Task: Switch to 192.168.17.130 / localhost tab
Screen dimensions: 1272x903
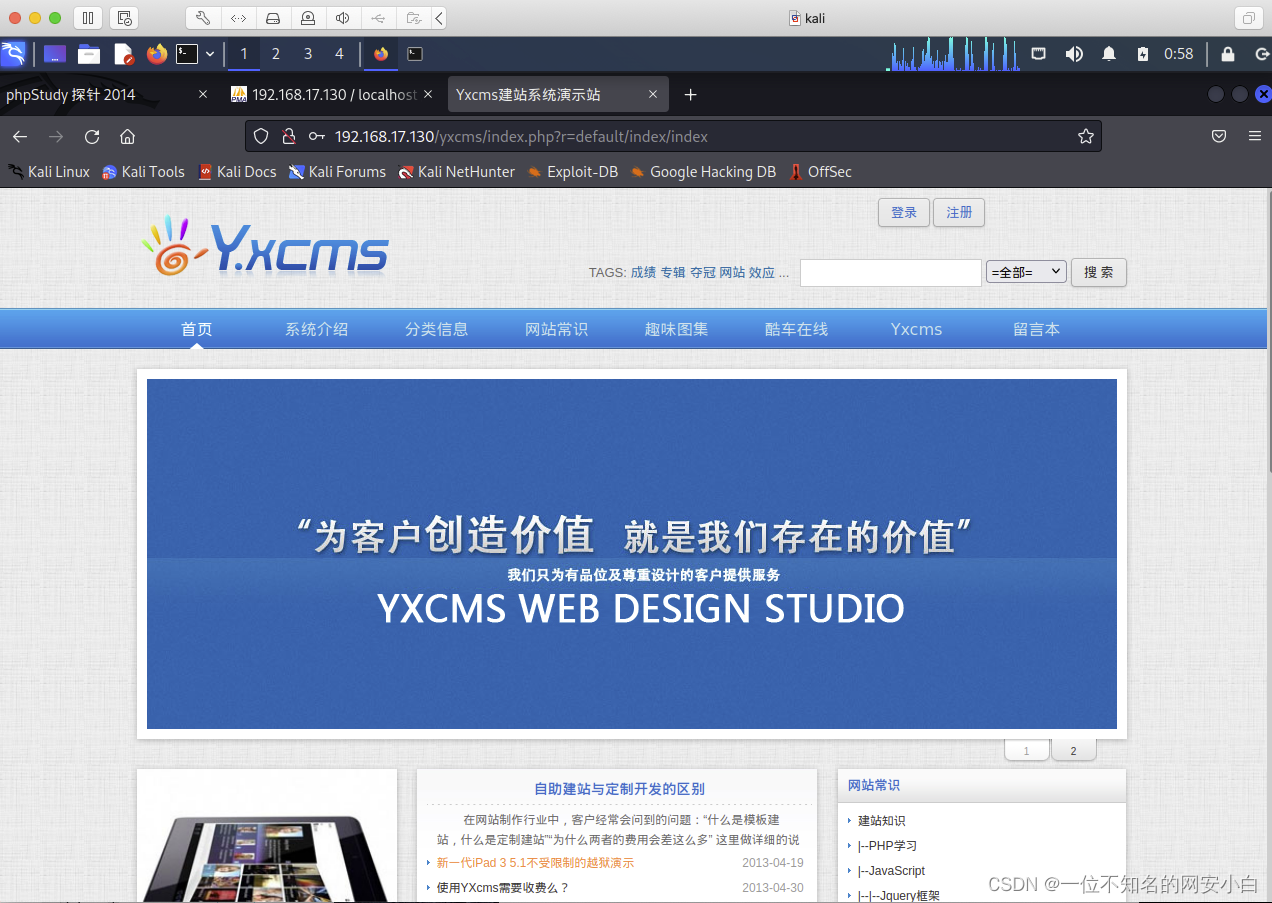Action: point(332,95)
